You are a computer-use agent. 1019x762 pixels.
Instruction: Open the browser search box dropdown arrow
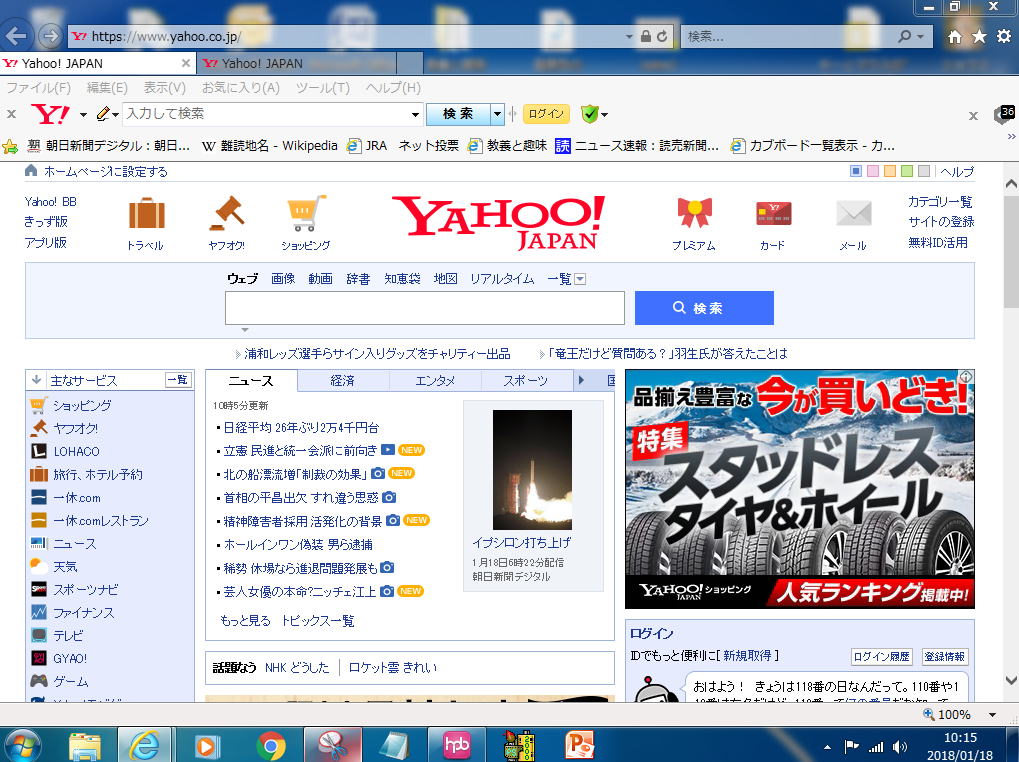[920, 36]
